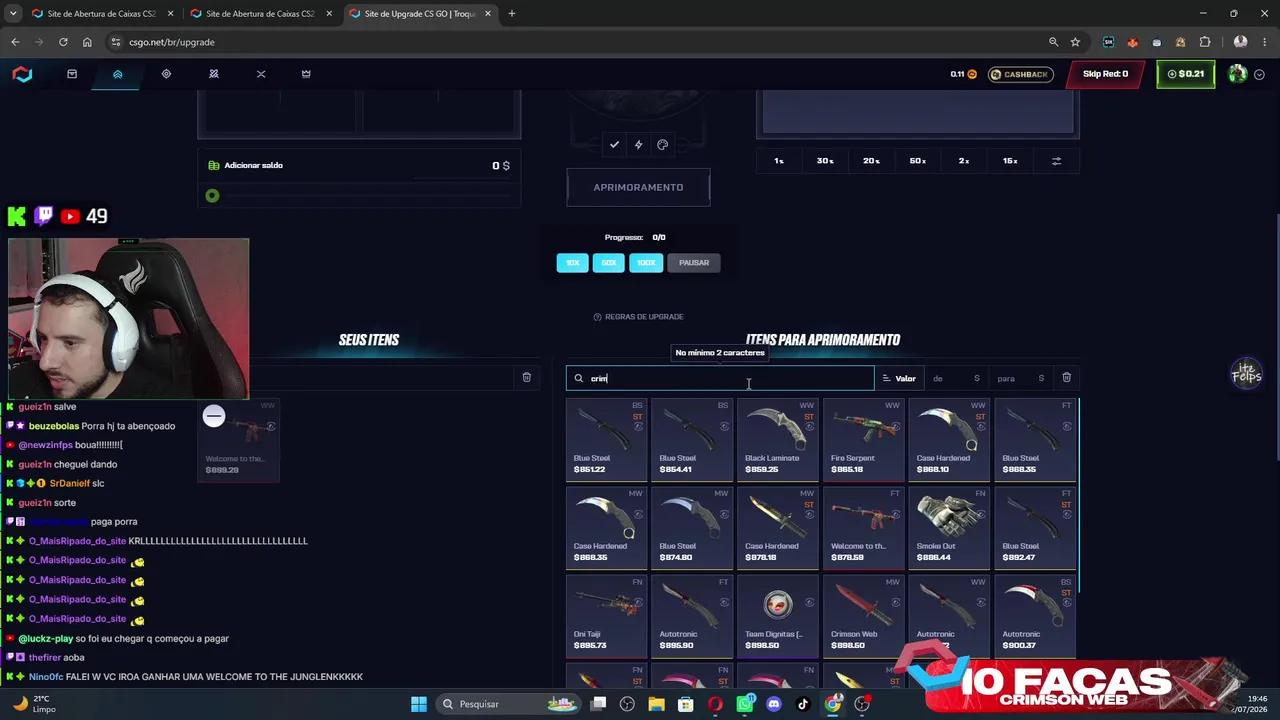Choose the 50x multiplier preset
The width and height of the screenshot is (1280, 720).
(918, 161)
